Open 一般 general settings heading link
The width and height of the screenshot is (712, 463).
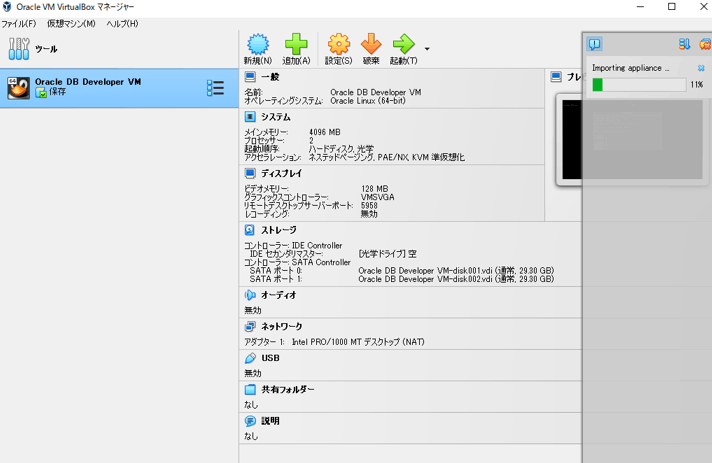(x=270, y=77)
